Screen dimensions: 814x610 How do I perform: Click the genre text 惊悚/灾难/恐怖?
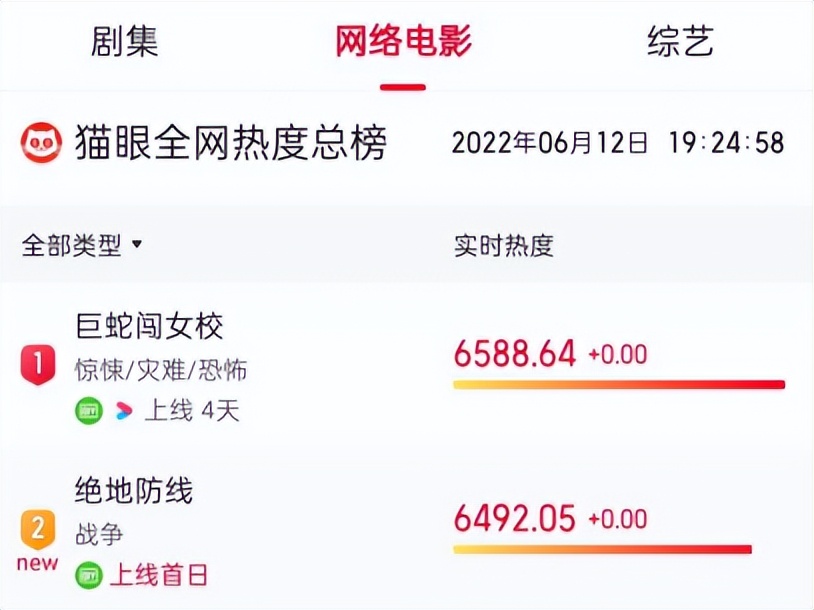click(x=160, y=370)
